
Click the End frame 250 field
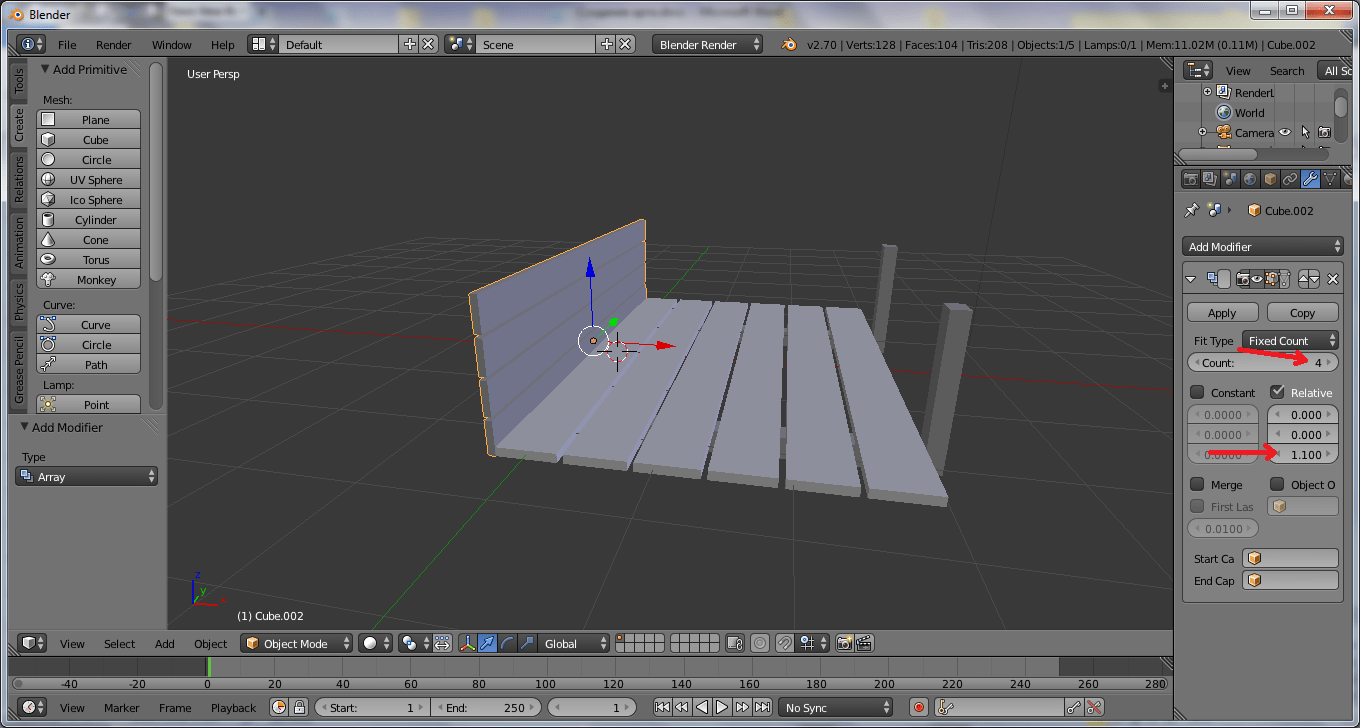tap(485, 707)
